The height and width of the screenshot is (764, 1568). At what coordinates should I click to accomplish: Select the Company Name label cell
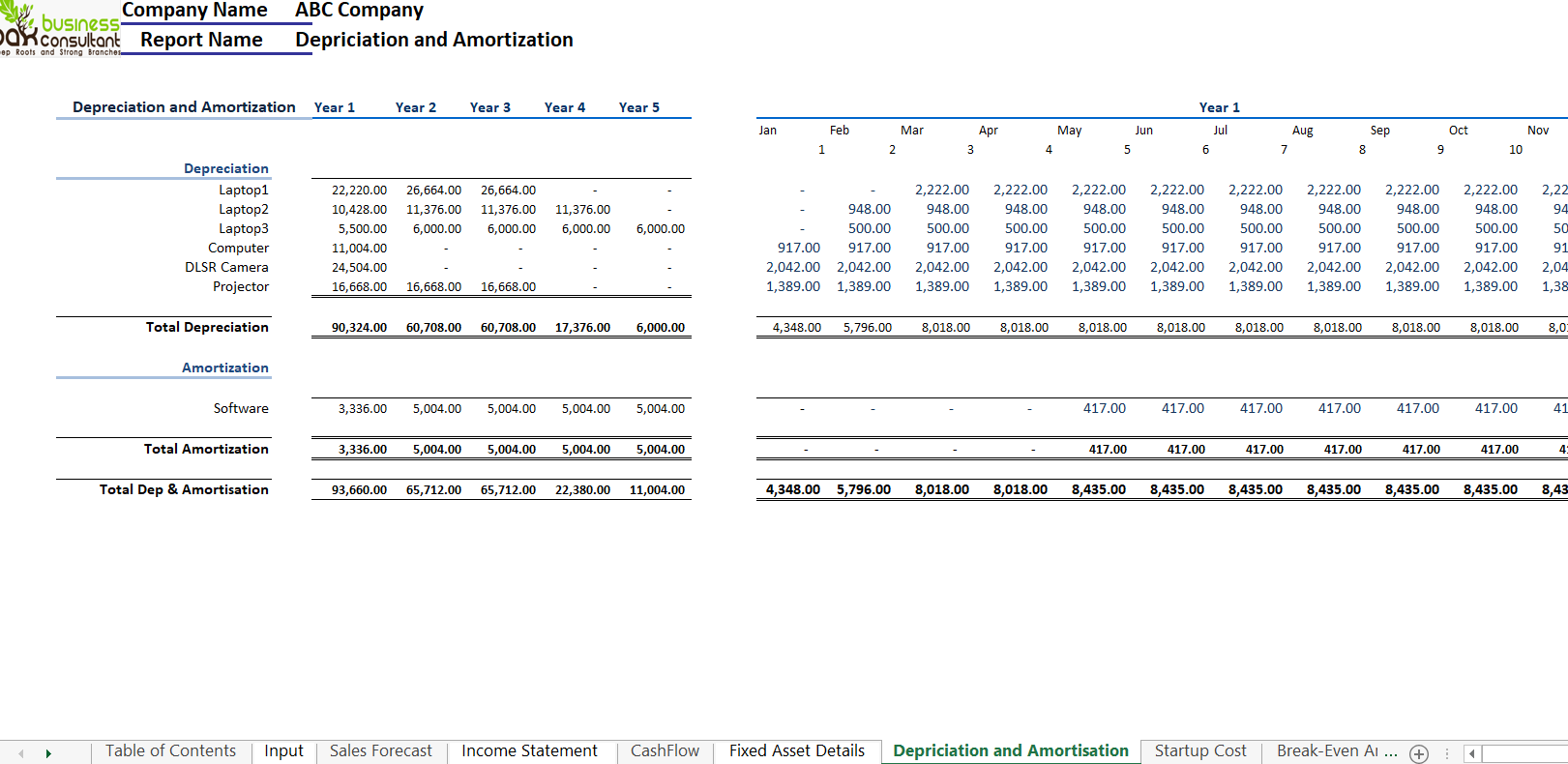coord(194,11)
